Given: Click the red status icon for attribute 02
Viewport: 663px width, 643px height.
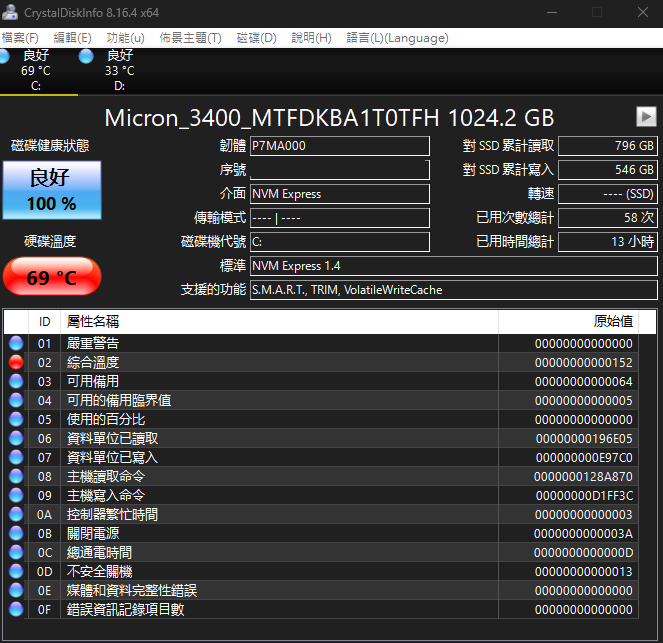Looking at the screenshot, I should click(x=16, y=362).
